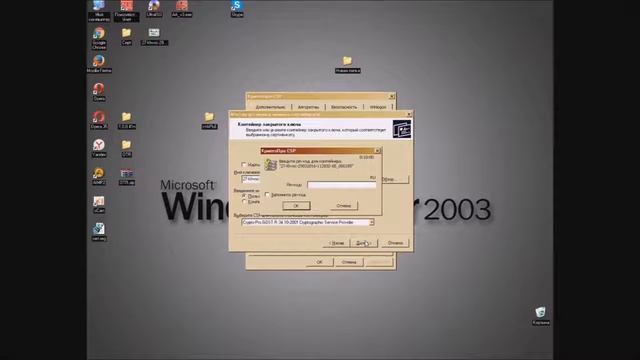Switch to the Winlogon tab
This screenshot has height=360, width=640.
pyautogui.click(x=378, y=107)
